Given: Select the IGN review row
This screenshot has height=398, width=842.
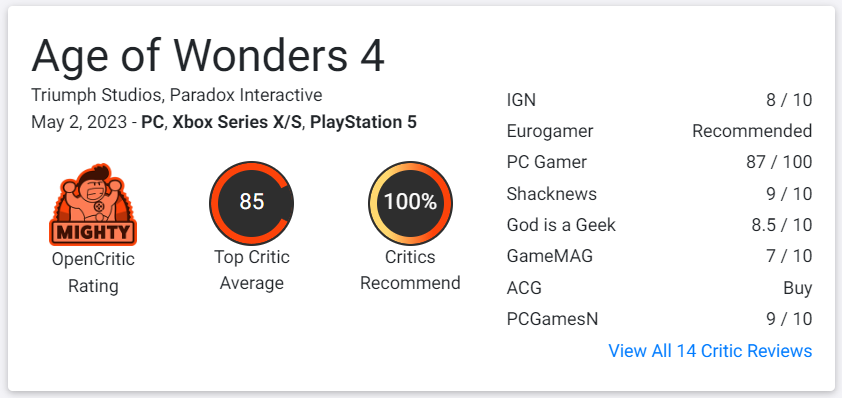Looking at the screenshot, I should 659,100.
